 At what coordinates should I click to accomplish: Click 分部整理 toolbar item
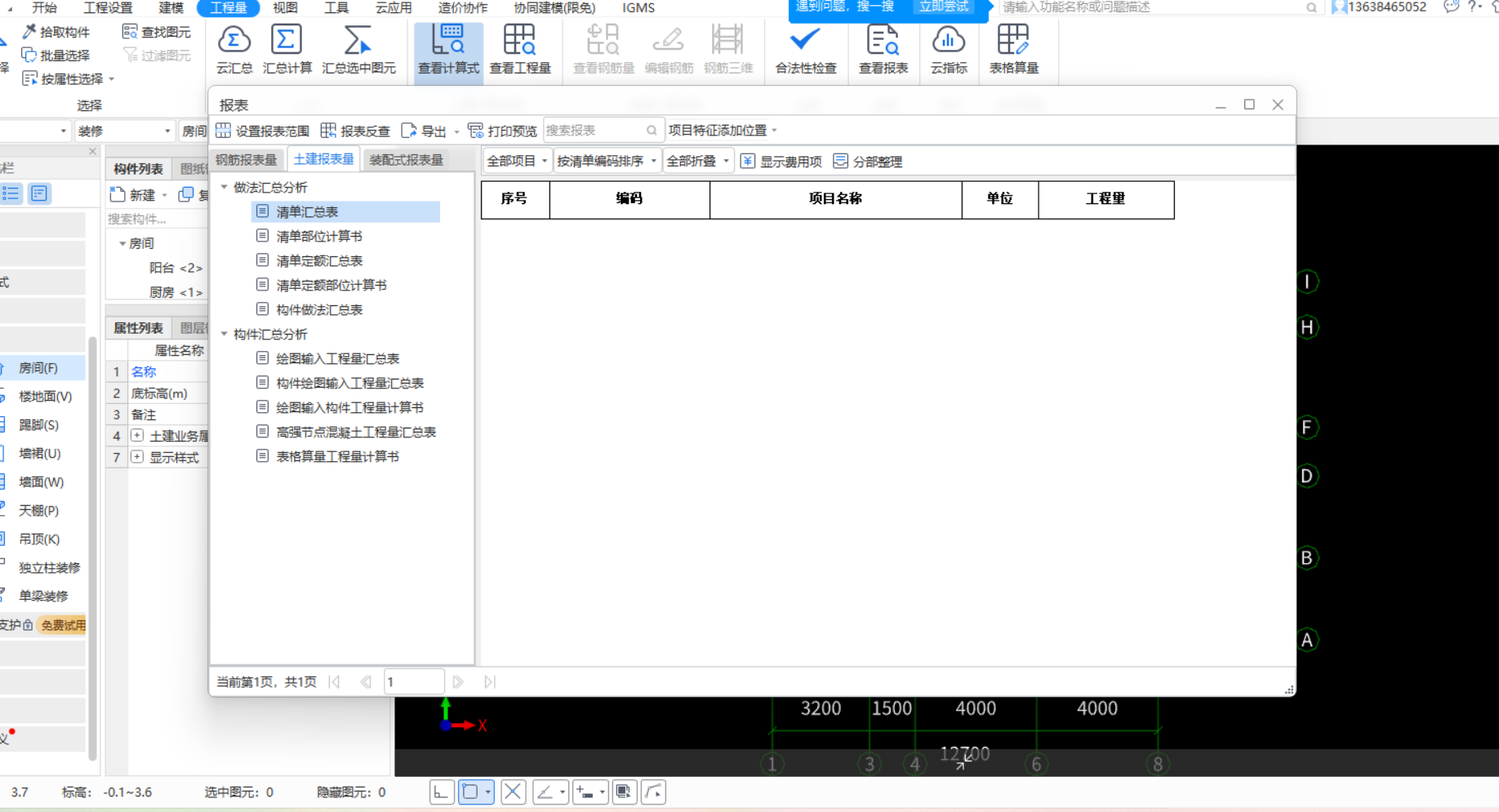click(x=867, y=162)
